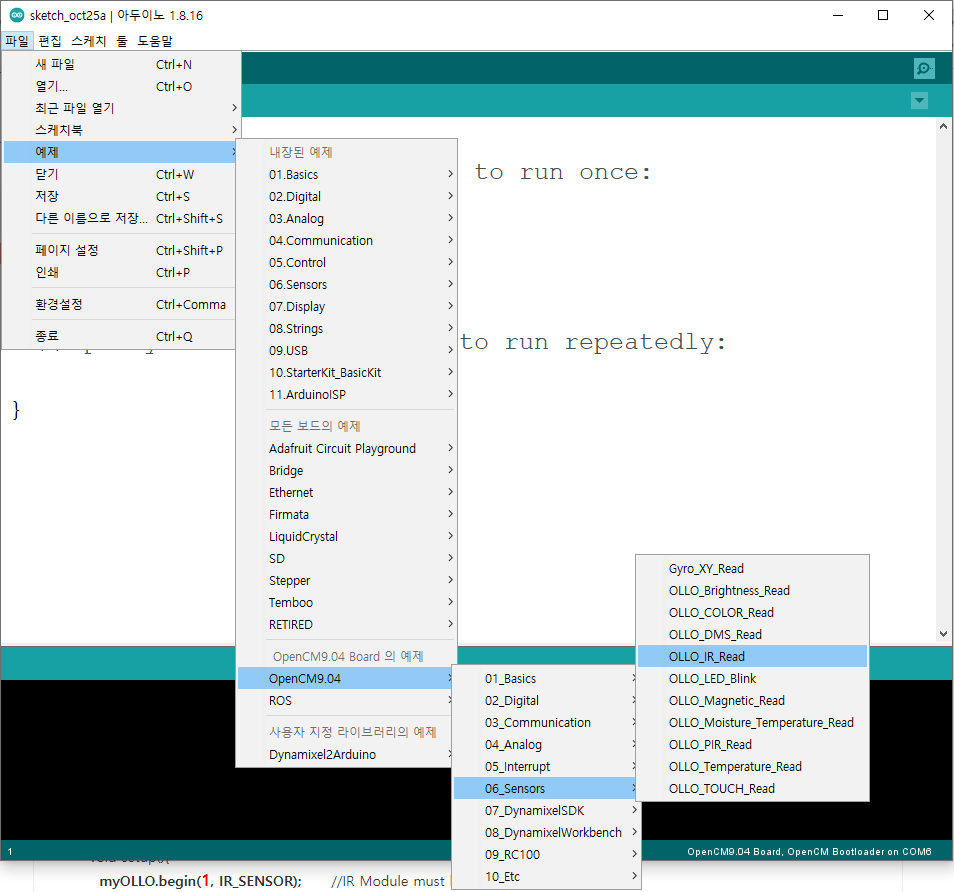Open the tab dropdown arrow button
This screenshot has height=892, width=954.
[x=919, y=100]
